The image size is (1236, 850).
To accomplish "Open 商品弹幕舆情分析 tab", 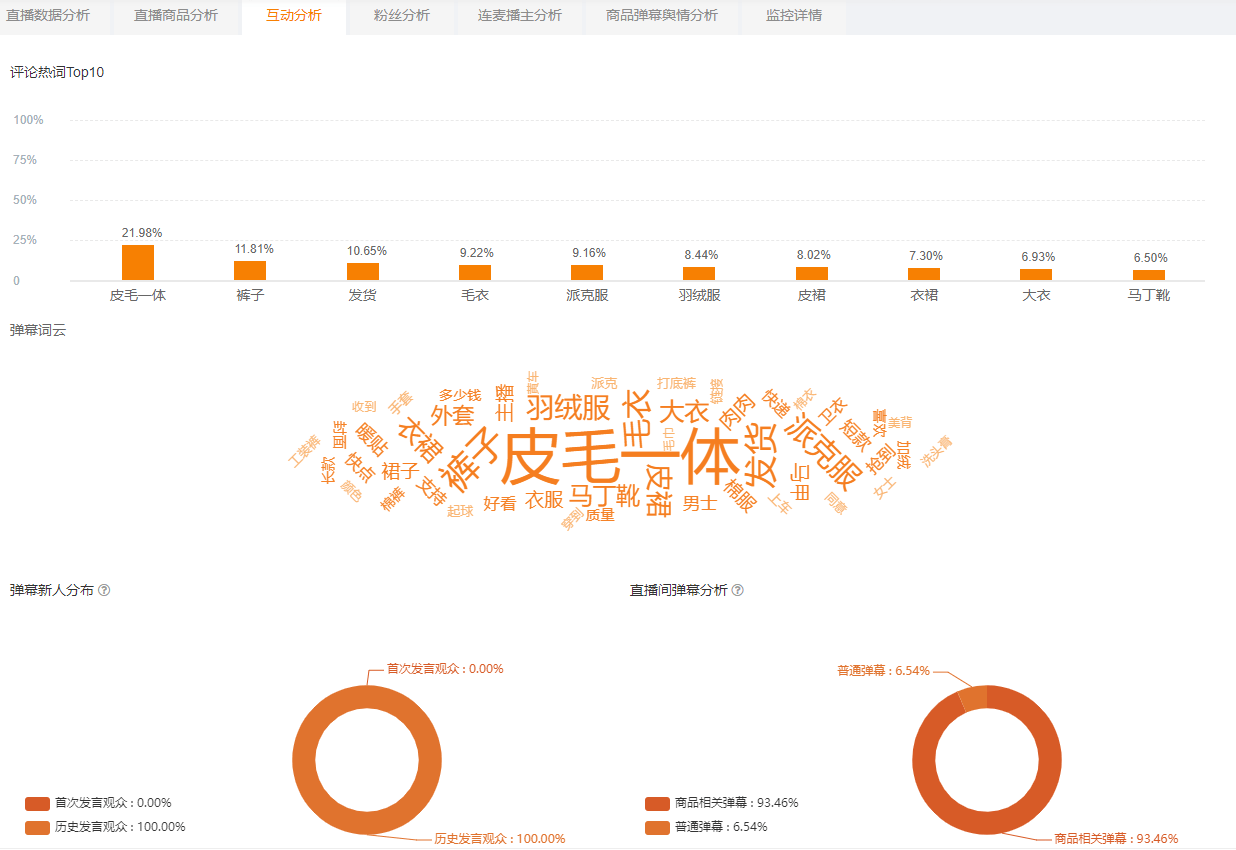I will coord(662,16).
